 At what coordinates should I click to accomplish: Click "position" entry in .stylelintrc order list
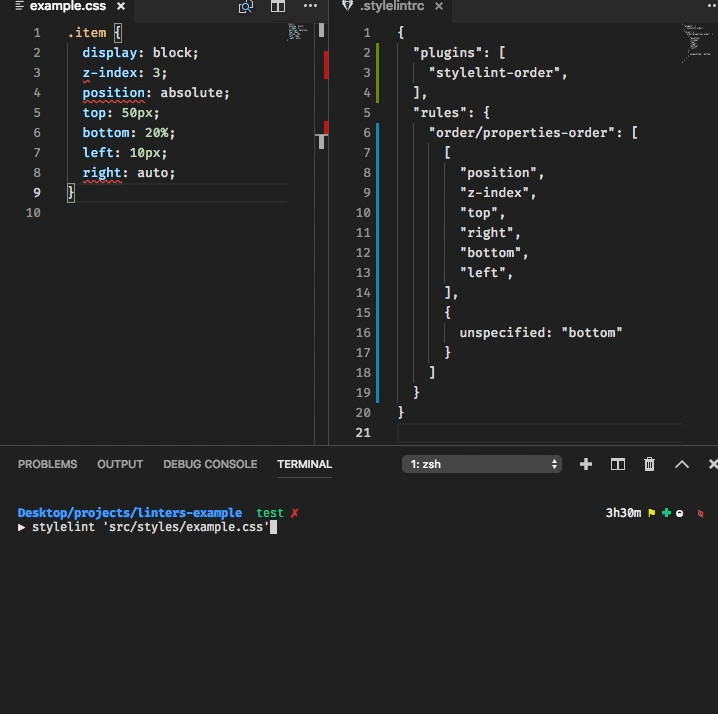[498, 173]
